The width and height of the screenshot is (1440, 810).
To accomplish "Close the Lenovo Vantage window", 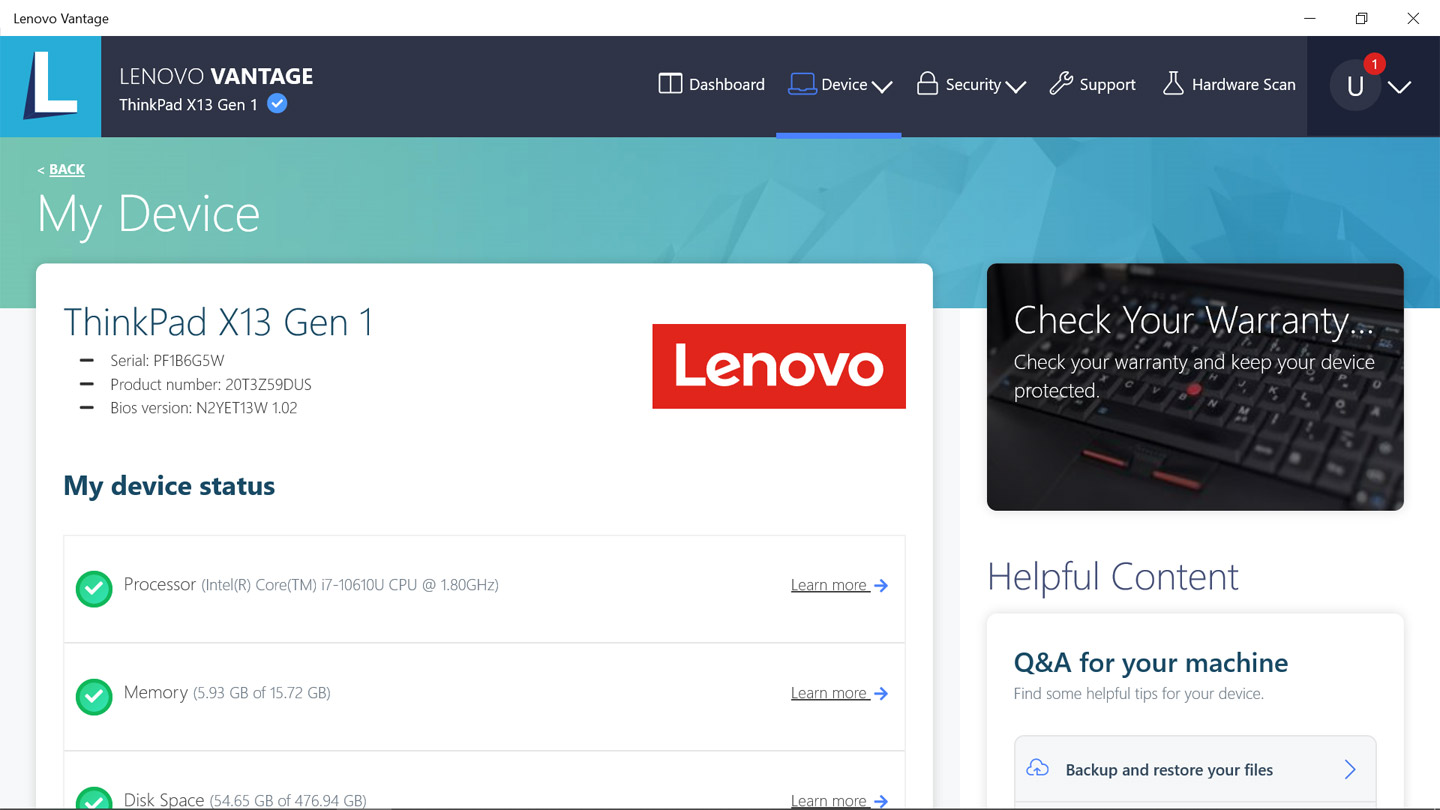I will (1413, 18).
